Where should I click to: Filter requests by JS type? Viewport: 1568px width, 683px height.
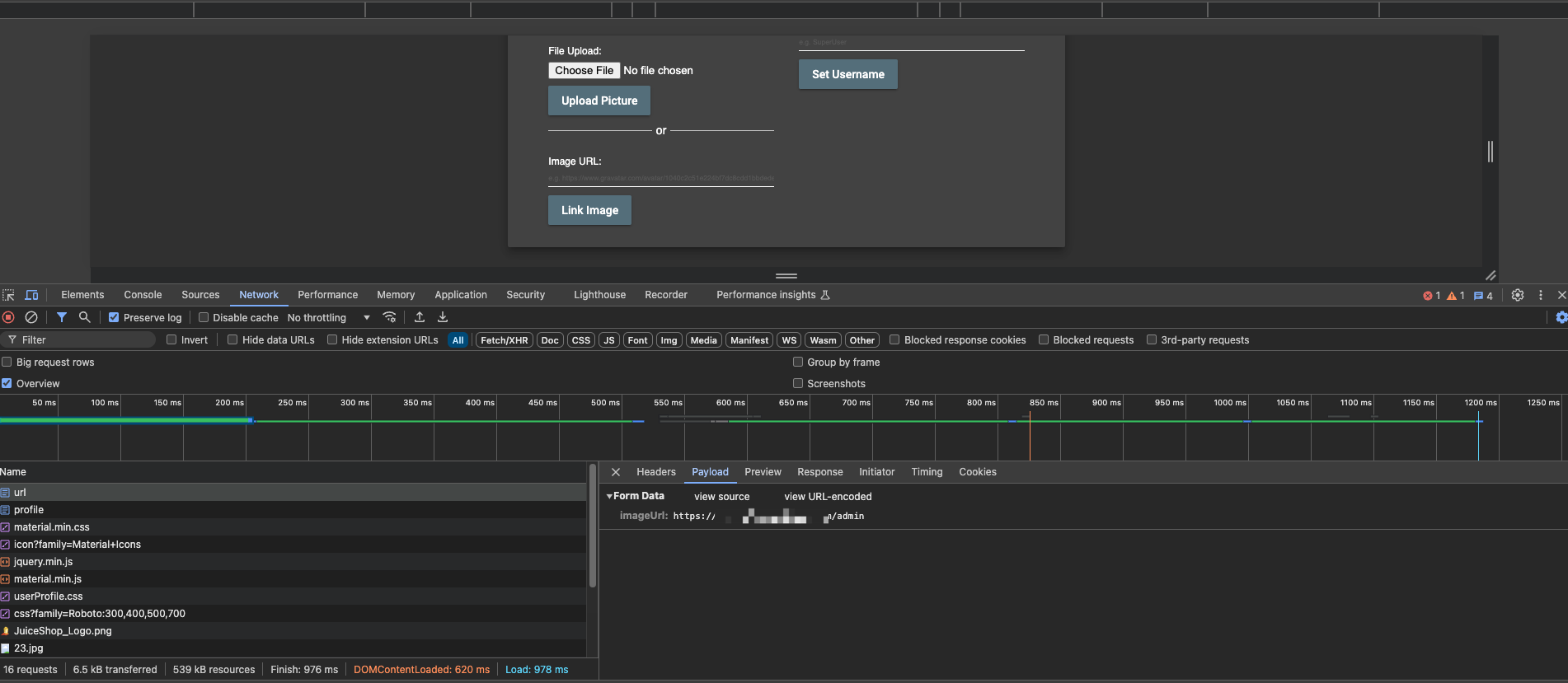[x=609, y=340]
